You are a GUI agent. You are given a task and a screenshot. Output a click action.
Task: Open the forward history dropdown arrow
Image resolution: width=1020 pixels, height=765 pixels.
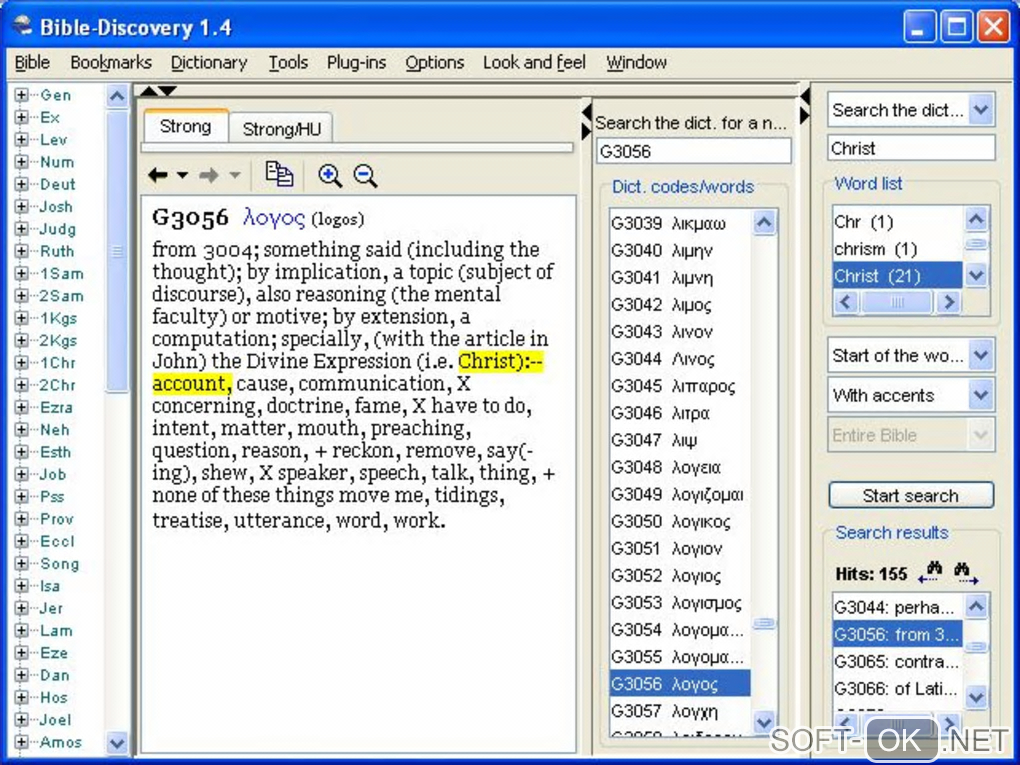tap(235, 175)
